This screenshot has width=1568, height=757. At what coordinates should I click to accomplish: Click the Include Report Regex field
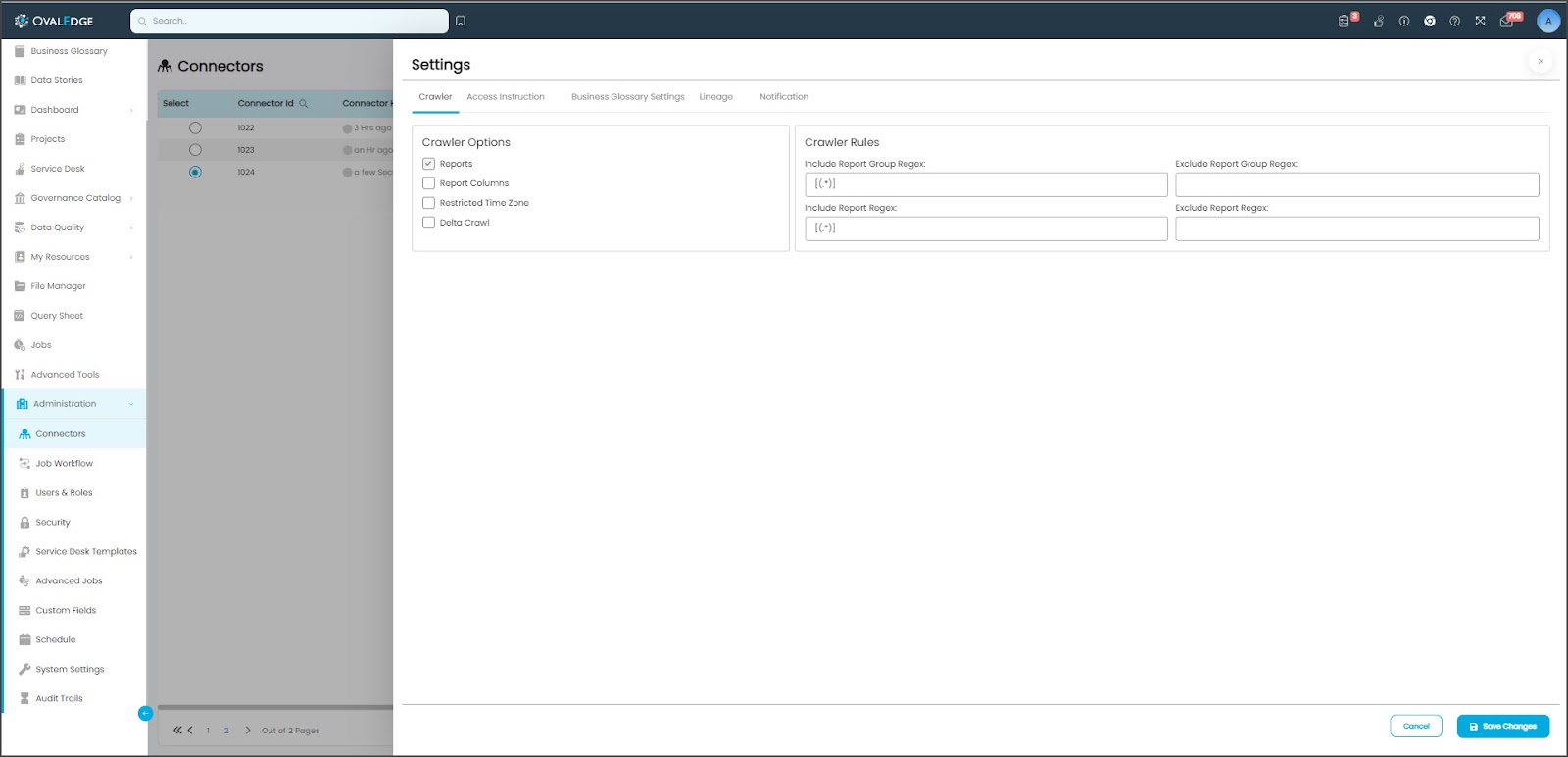pyautogui.click(x=986, y=228)
